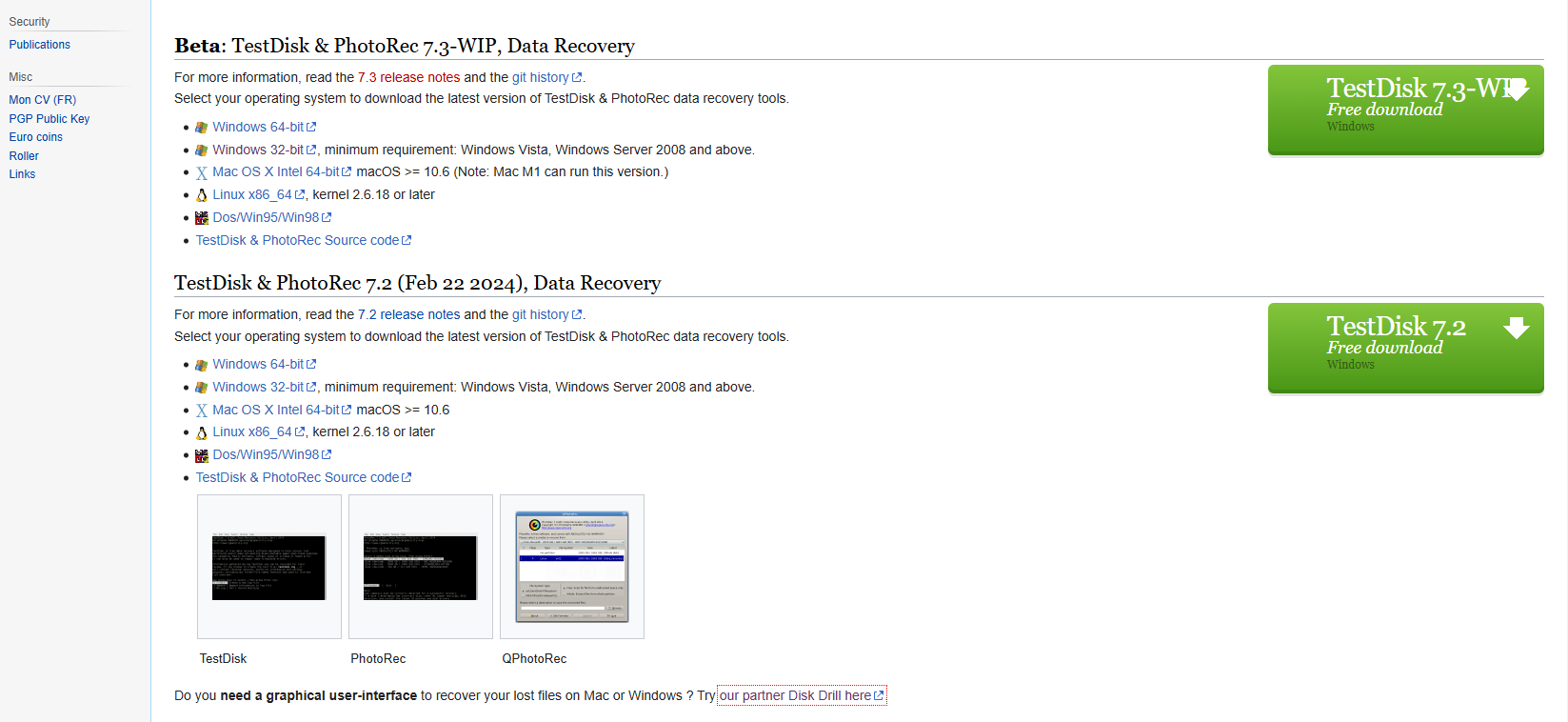View the PhotoRec screenshot thumbnail
The width and height of the screenshot is (1568, 722).
(x=420, y=567)
